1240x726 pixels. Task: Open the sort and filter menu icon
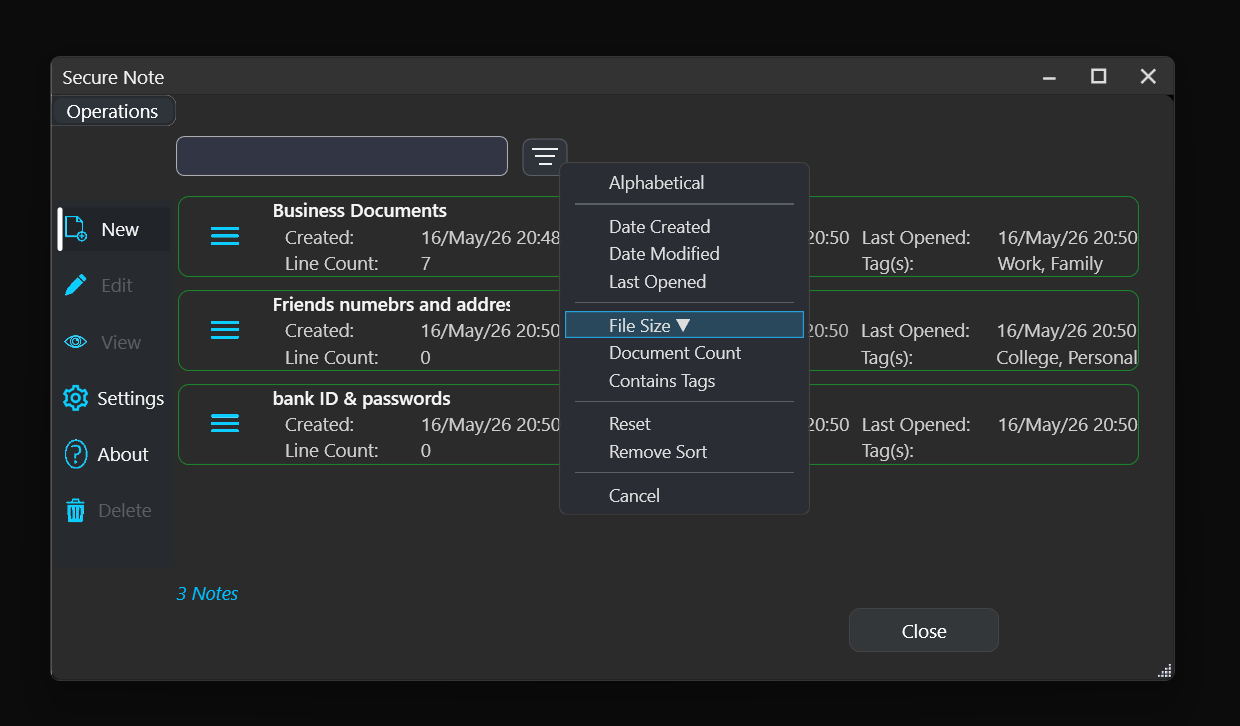[x=545, y=157]
